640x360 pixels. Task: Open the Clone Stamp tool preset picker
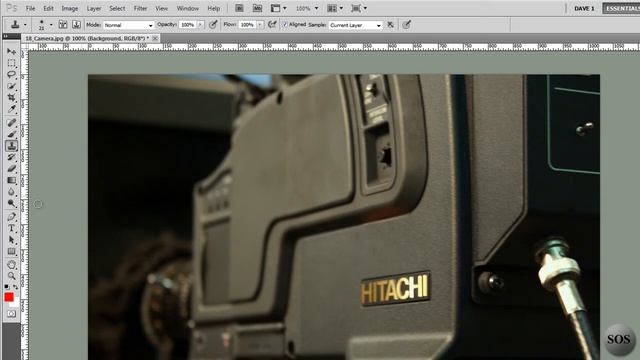tap(18, 25)
